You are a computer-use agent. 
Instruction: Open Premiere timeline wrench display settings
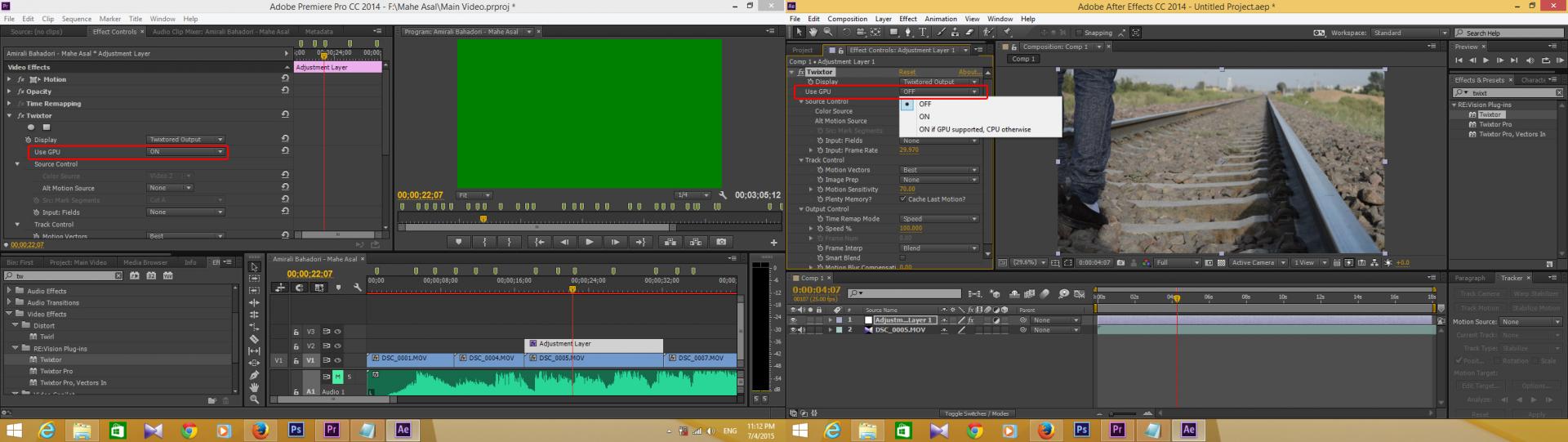(x=358, y=288)
